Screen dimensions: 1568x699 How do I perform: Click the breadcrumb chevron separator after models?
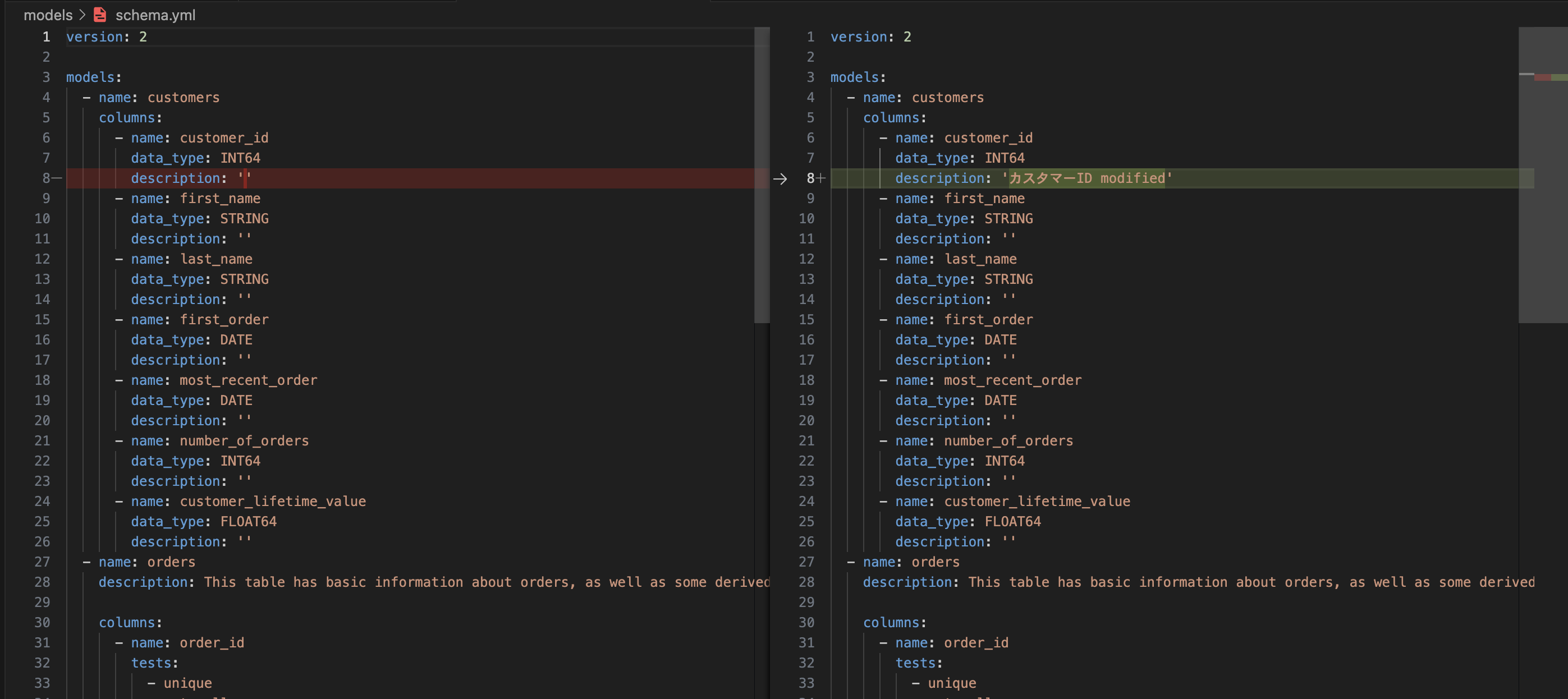tap(83, 15)
